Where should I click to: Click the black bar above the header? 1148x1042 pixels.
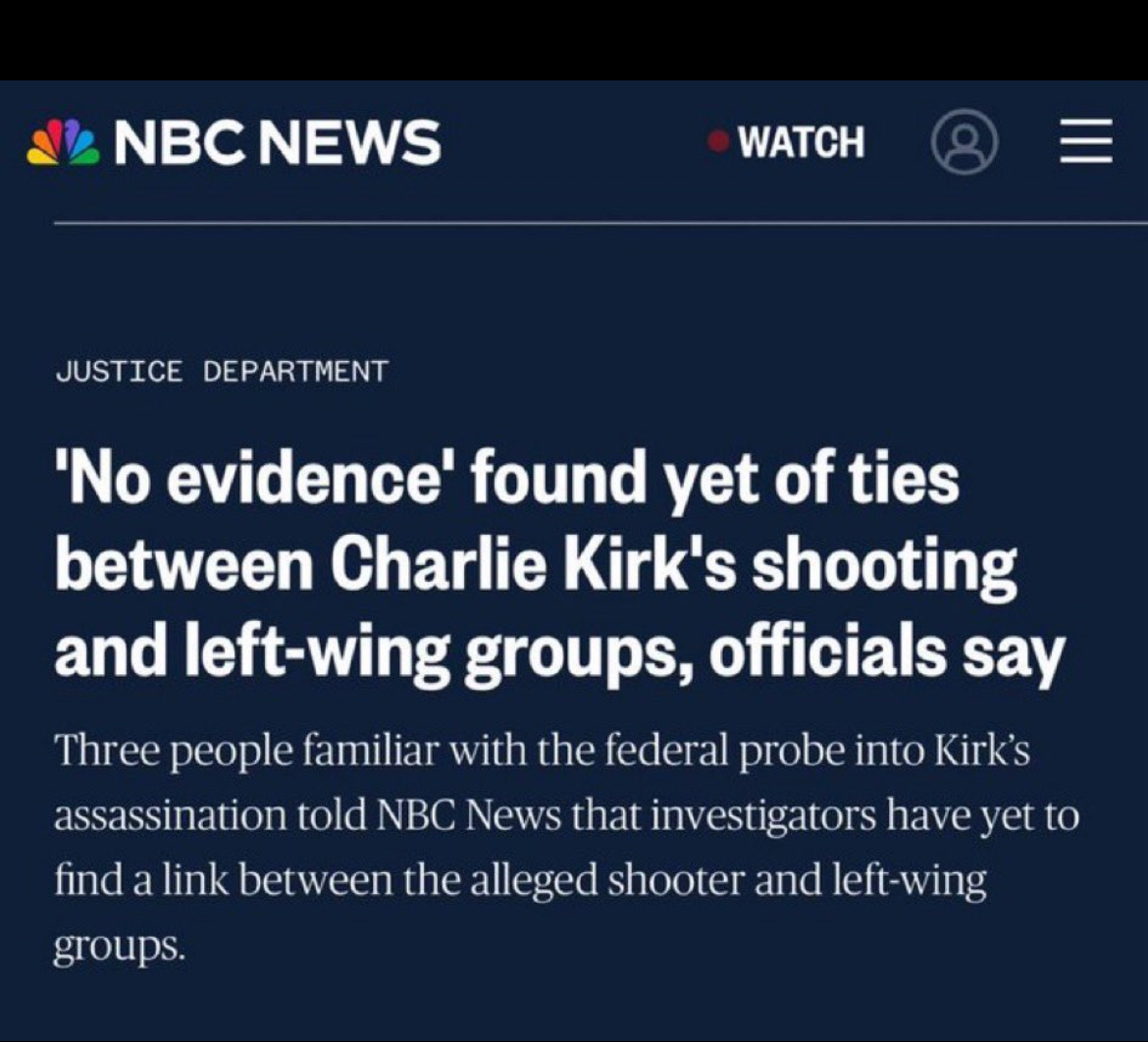(574, 39)
